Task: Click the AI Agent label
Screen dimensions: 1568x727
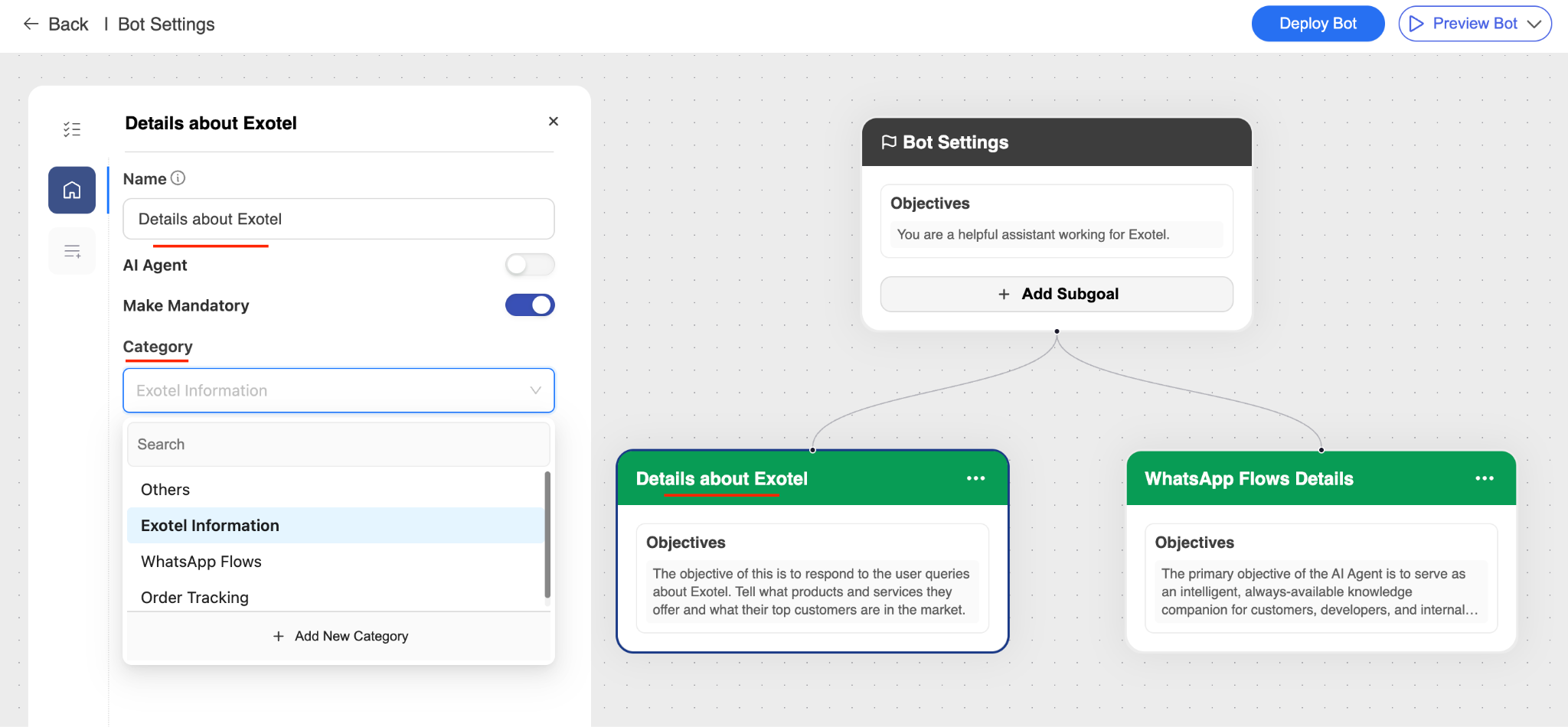Action: pos(155,265)
